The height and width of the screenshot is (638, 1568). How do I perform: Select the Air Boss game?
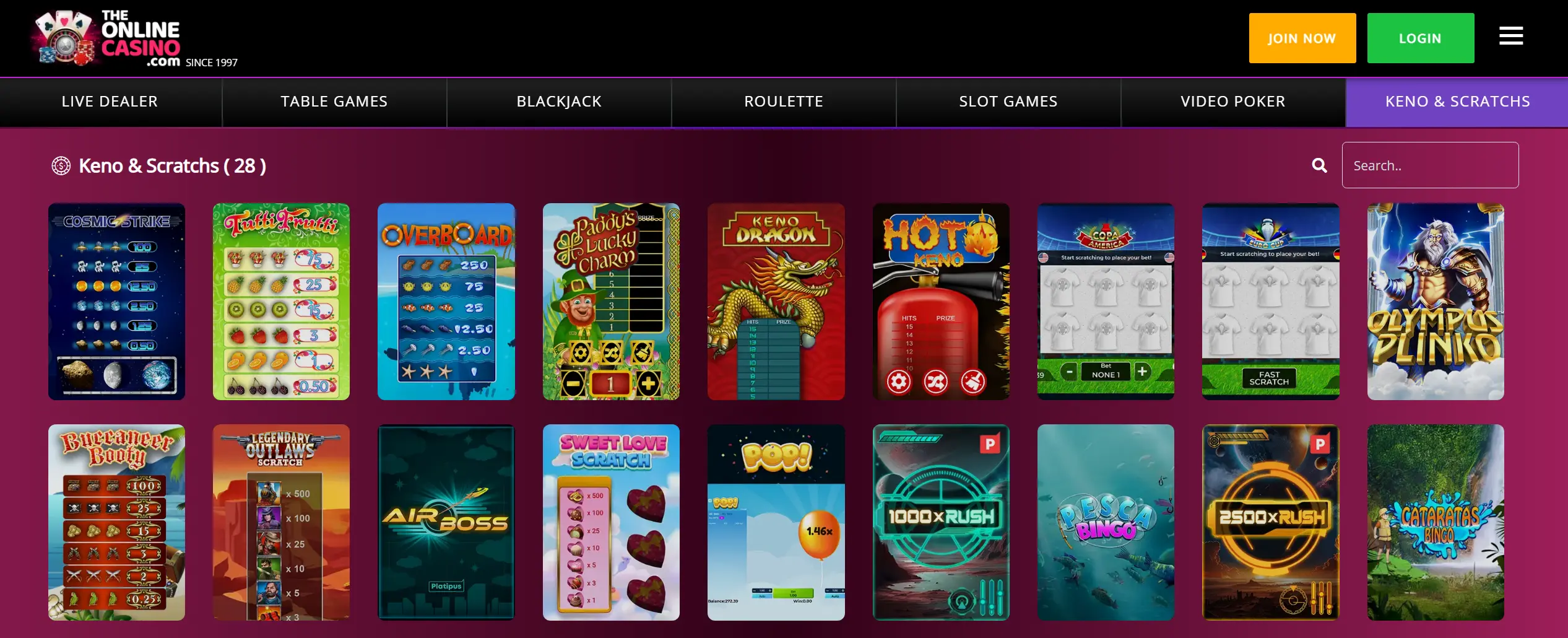tap(446, 522)
